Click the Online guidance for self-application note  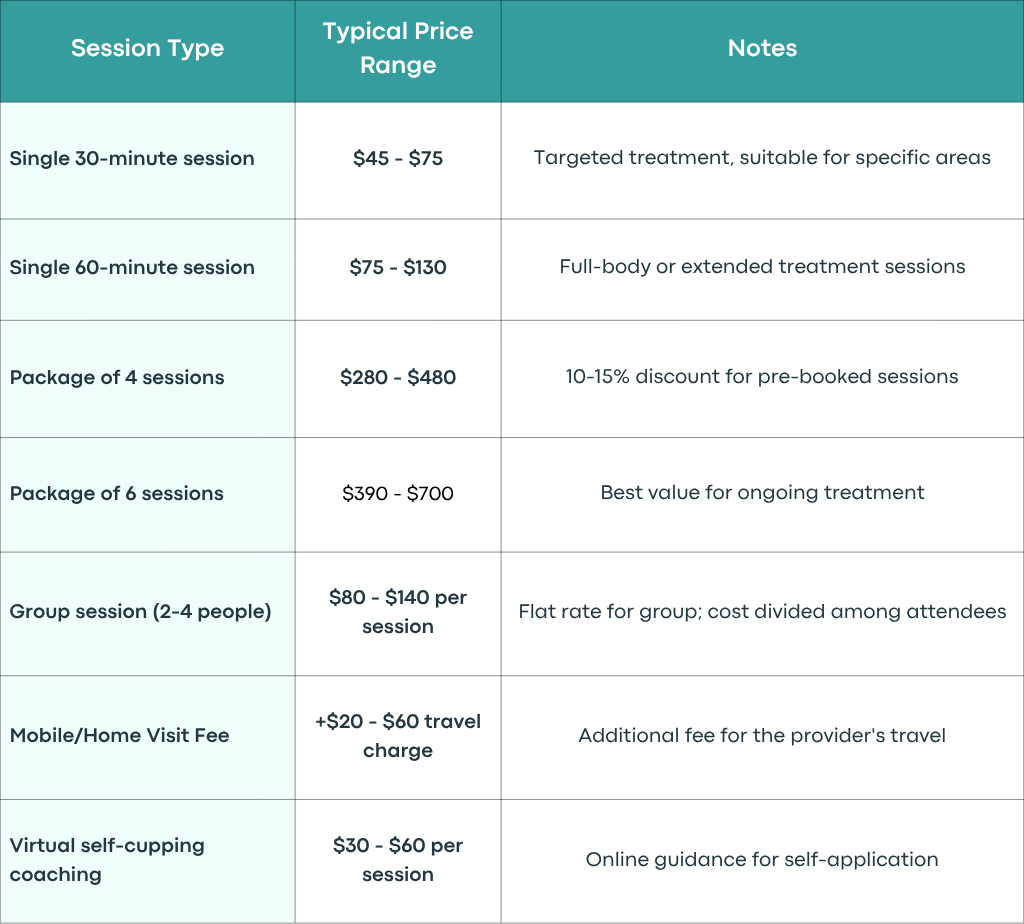click(x=762, y=860)
